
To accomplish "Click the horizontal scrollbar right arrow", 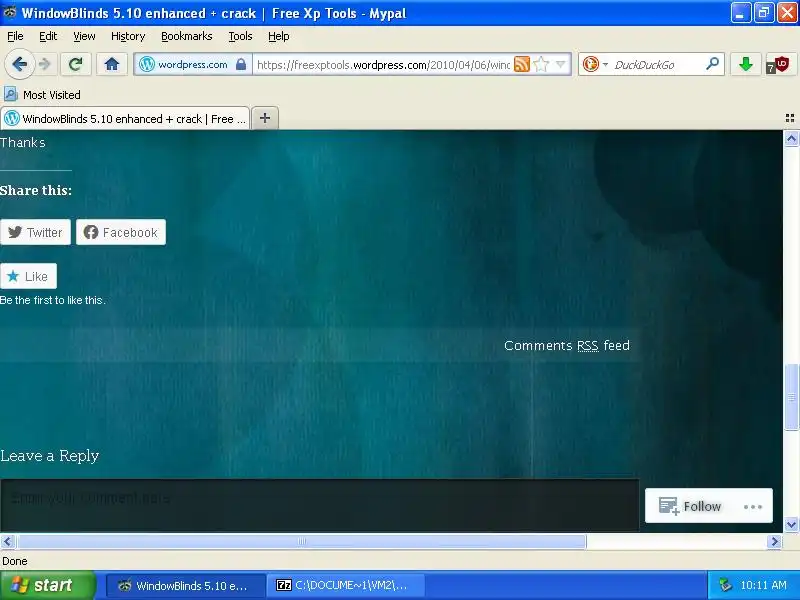I will point(774,541).
